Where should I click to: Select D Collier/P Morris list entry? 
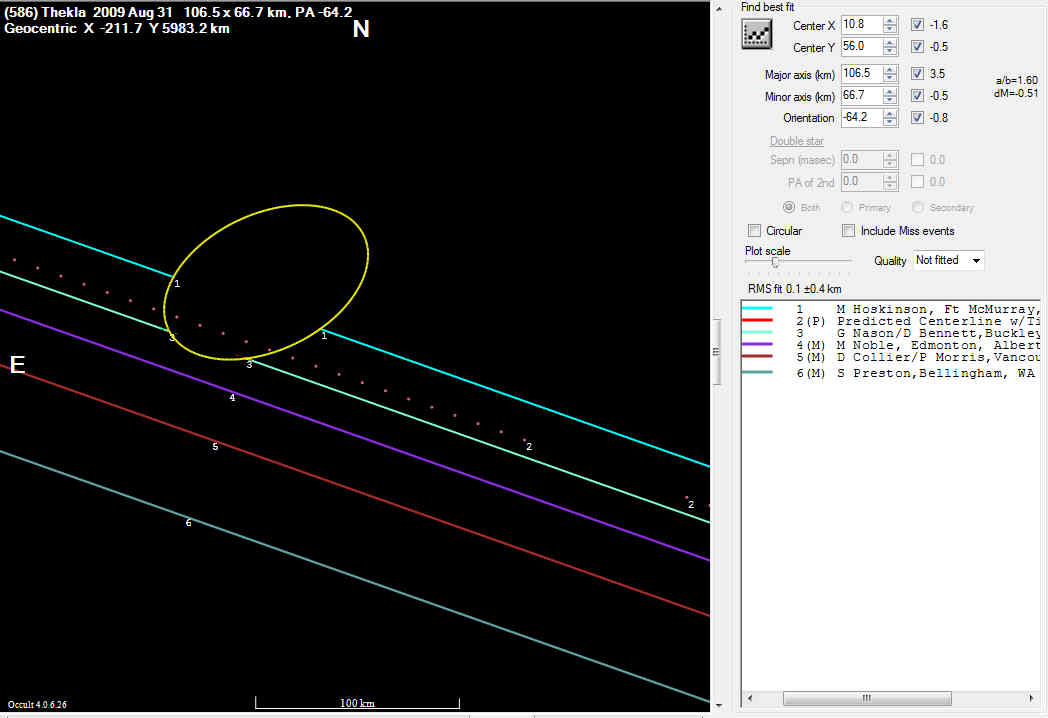(890, 358)
